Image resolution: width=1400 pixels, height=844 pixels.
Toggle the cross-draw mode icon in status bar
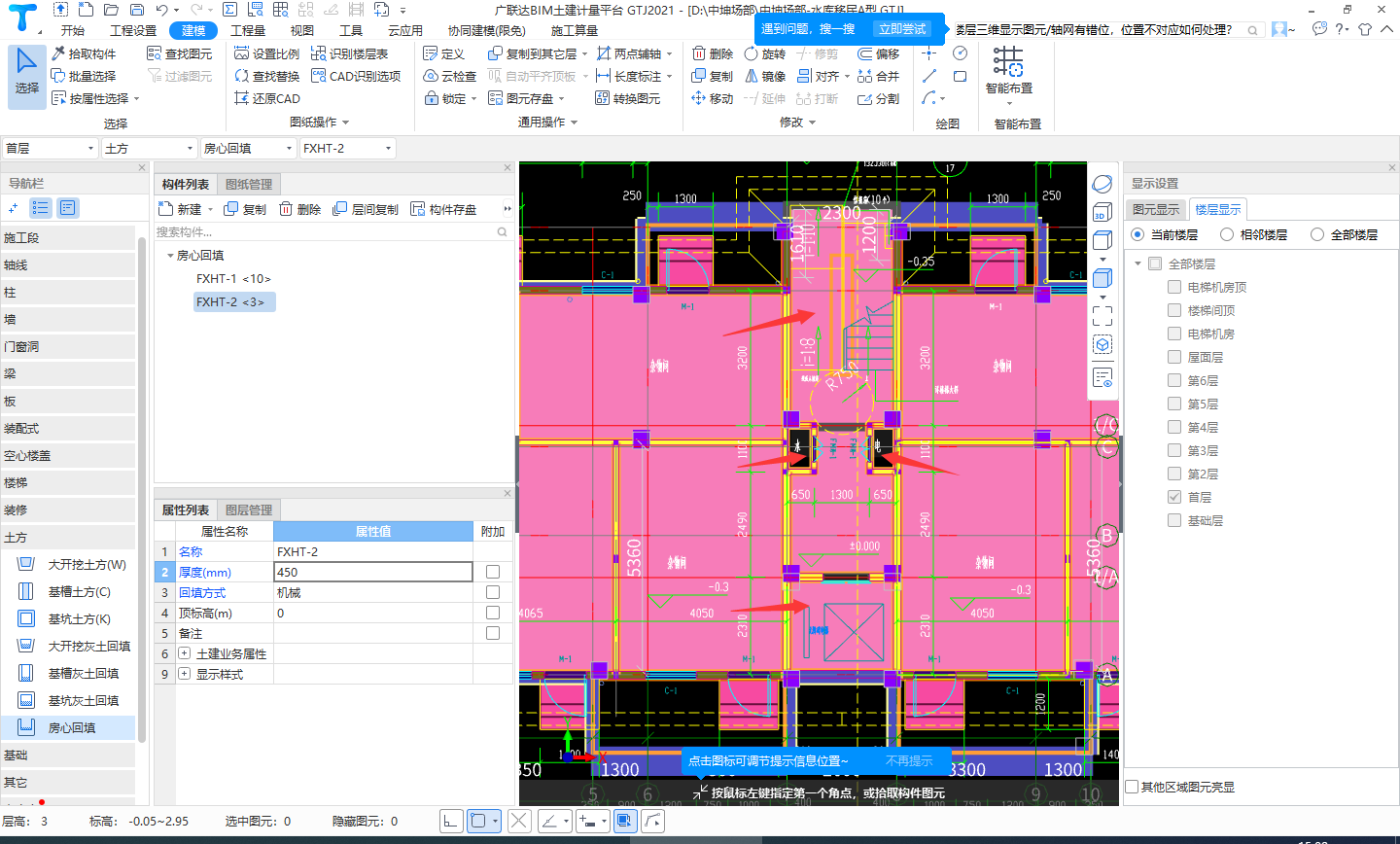coord(519,821)
